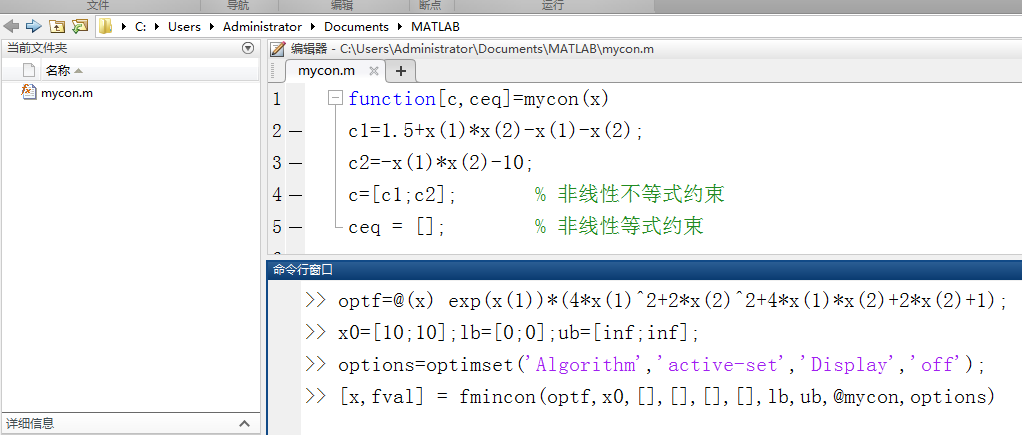
Task: Close the mycon.m editor tab
Action: (x=373, y=70)
